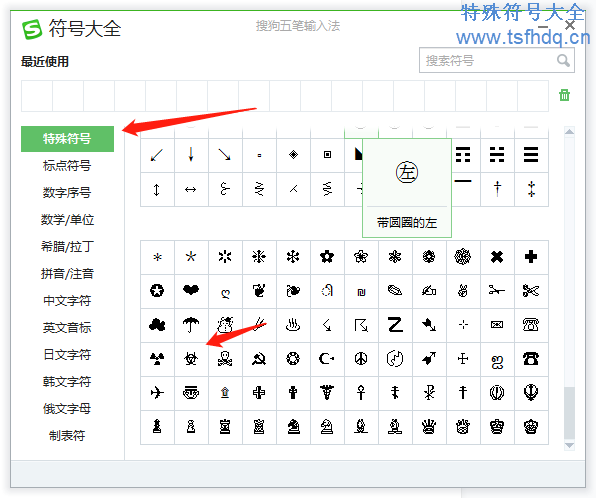Viewport: 596px width, 498px height.
Task: Insert the ankh symbol
Action: point(361,393)
